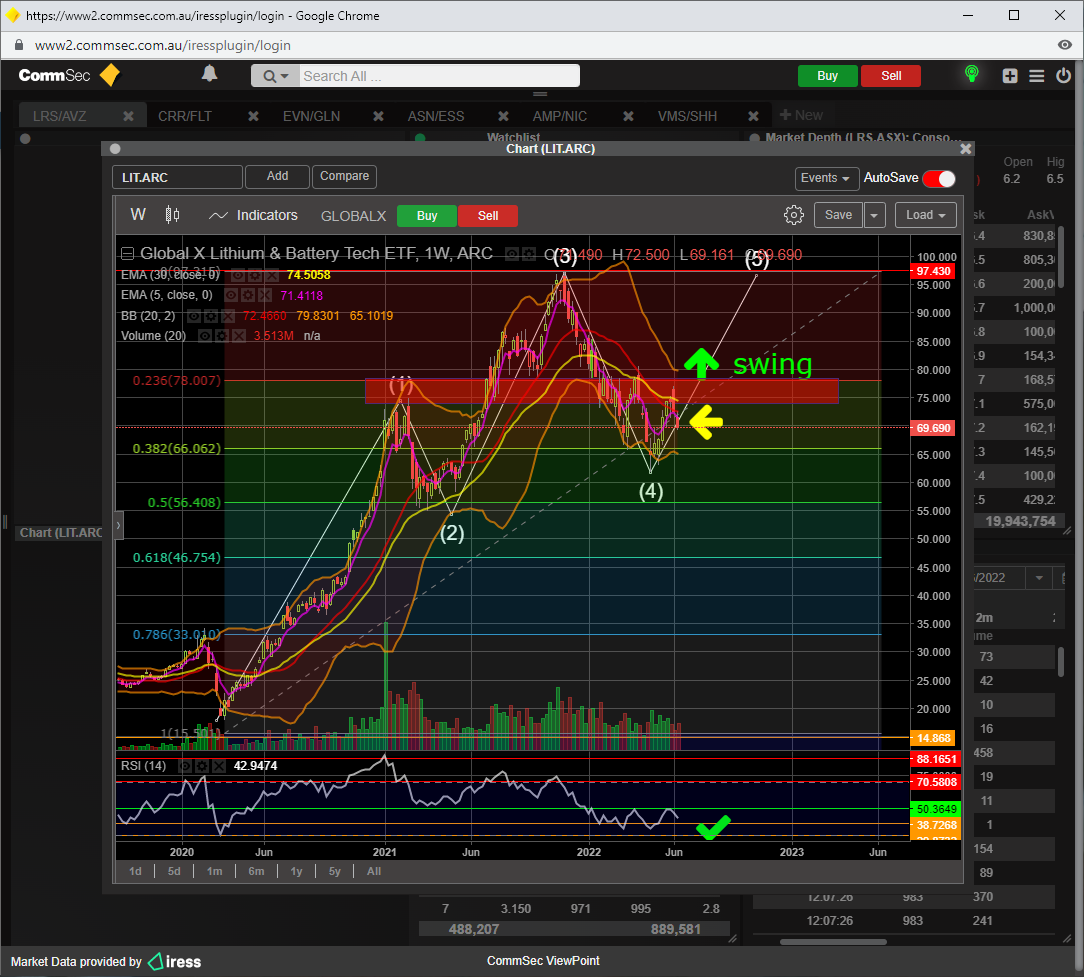
Task: Toggle visibility of EMA 5 indicator
Action: pyautogui.click(x=231, y=295)
